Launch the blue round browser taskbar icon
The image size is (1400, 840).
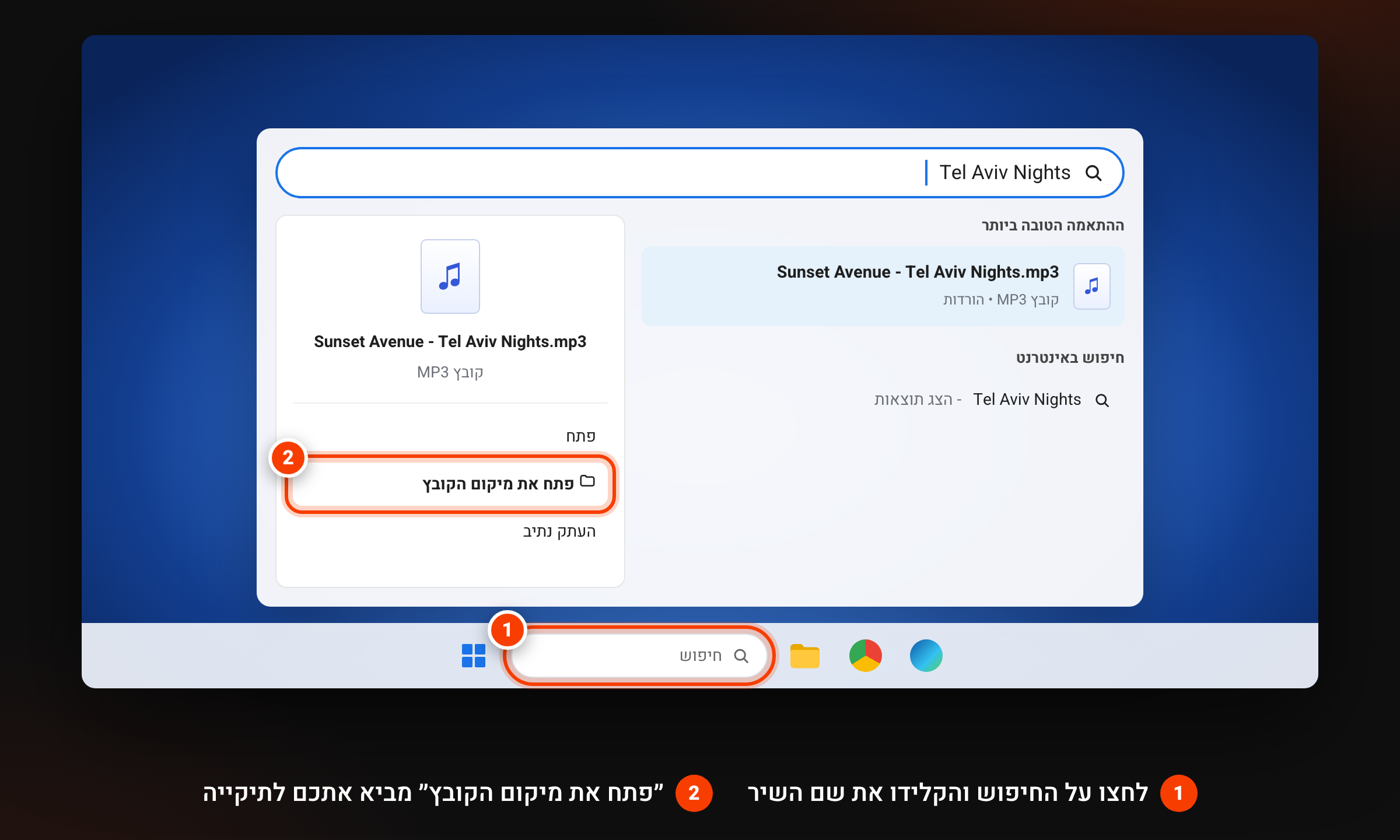click(x=926, y=656)
